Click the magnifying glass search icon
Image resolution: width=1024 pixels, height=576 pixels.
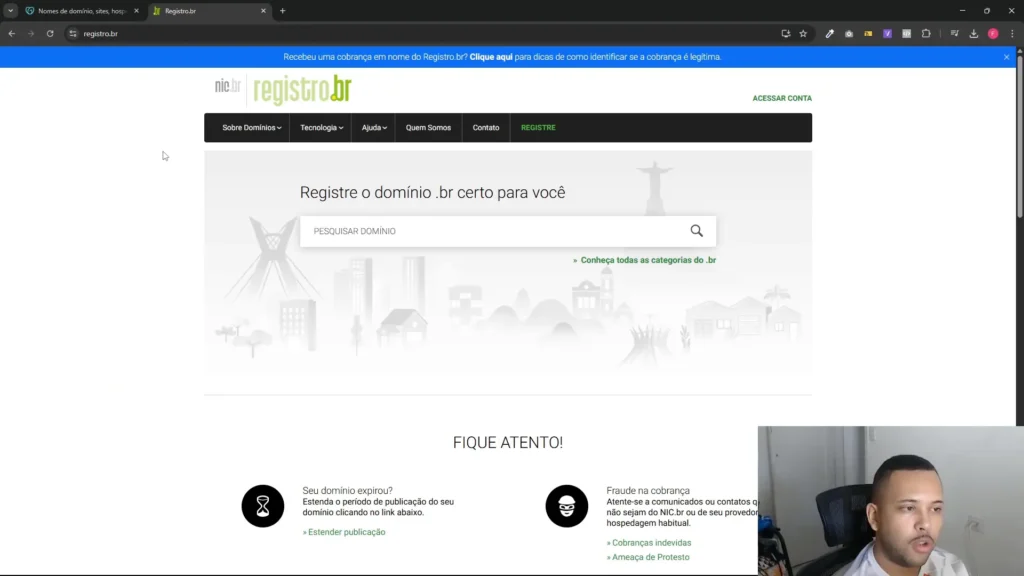click(x=697, y=231)
